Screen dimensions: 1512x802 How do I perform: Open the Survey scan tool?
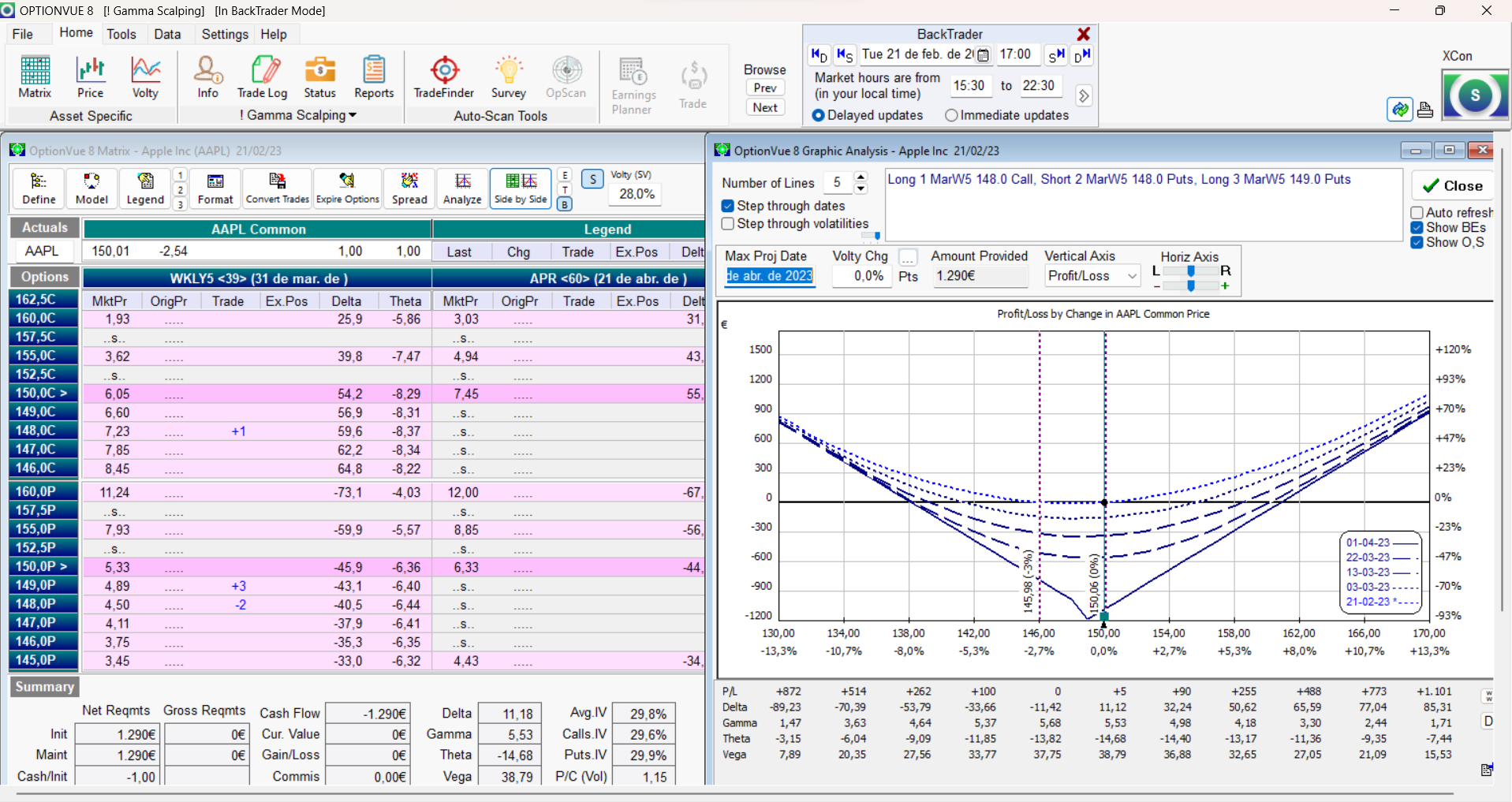(509, 77)
